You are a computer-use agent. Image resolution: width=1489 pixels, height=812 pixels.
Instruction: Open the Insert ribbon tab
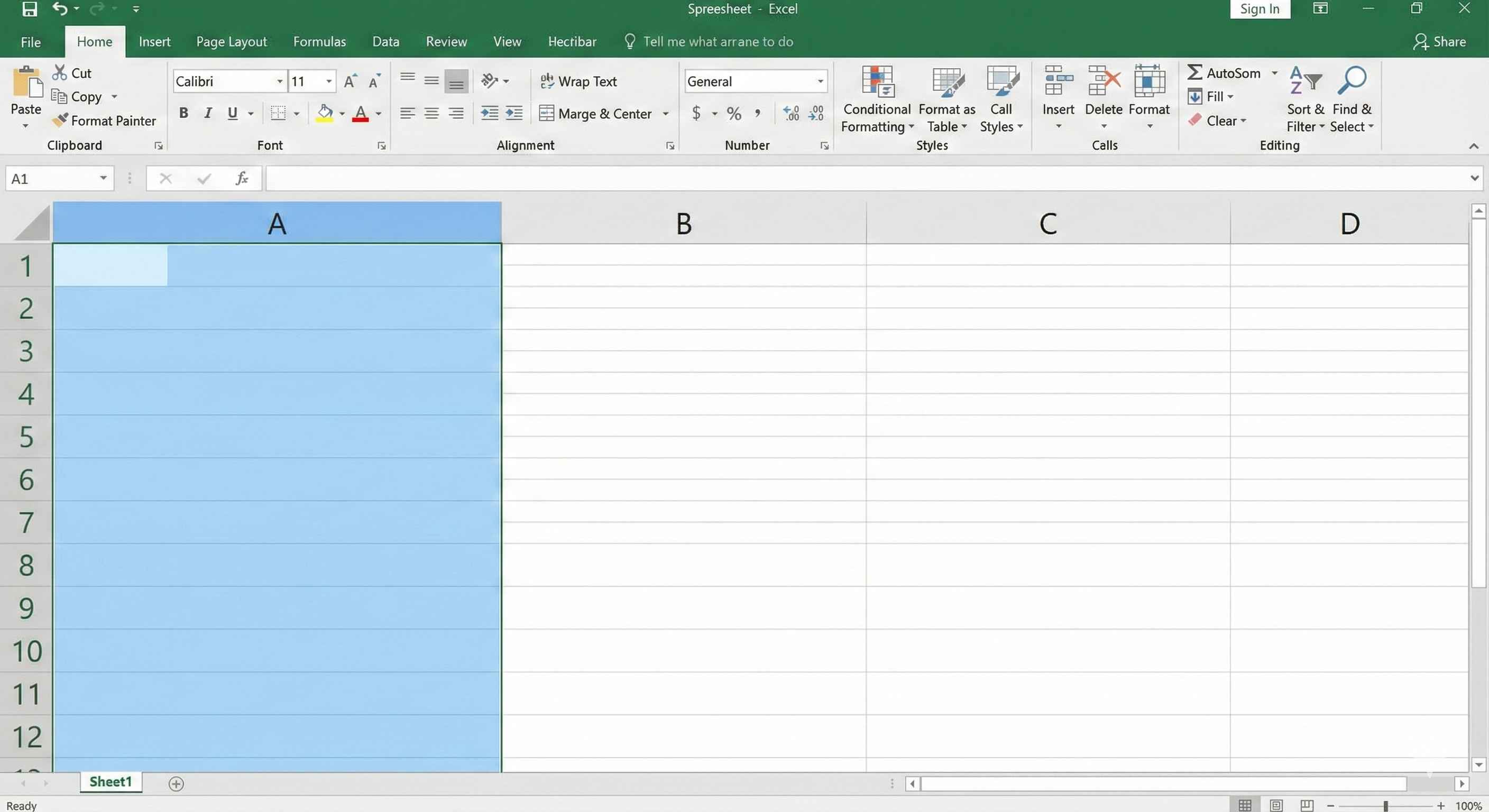click(x=154, y=41)
